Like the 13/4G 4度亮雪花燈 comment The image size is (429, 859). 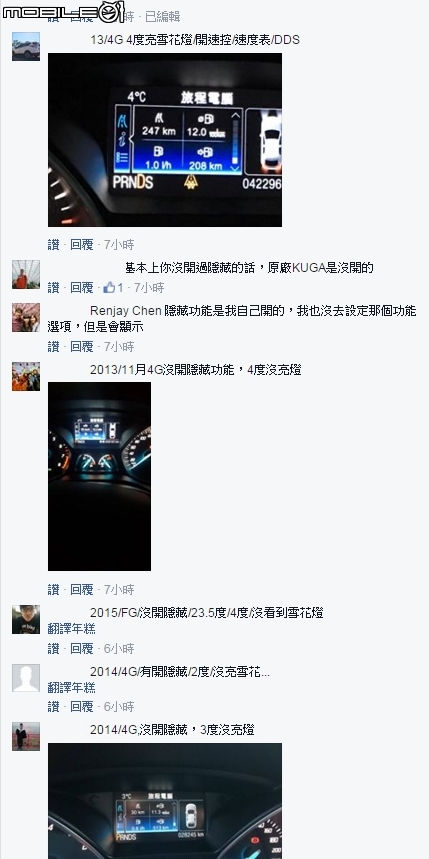click(53, 244)
